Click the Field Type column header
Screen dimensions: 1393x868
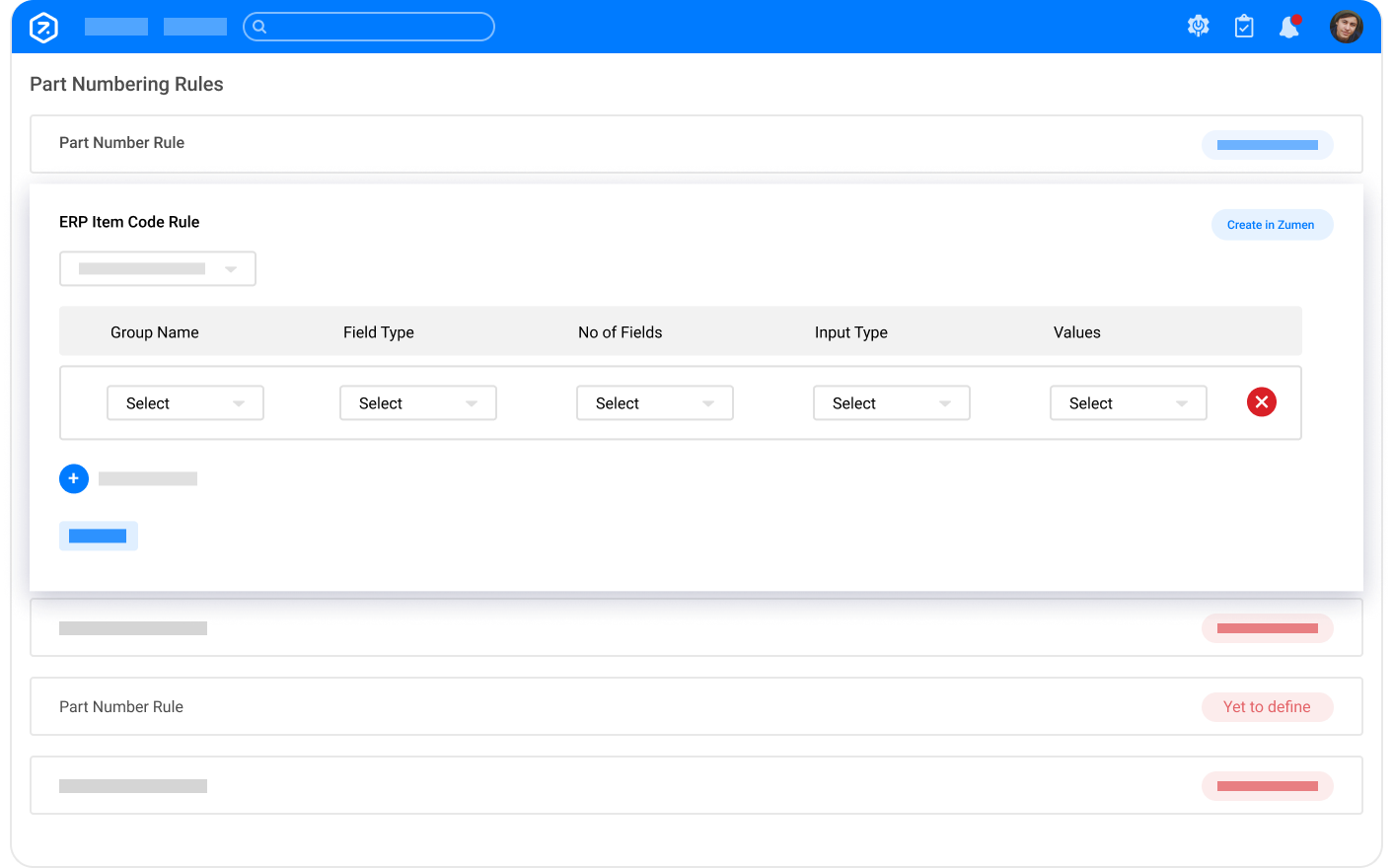(x=379, y=332)
